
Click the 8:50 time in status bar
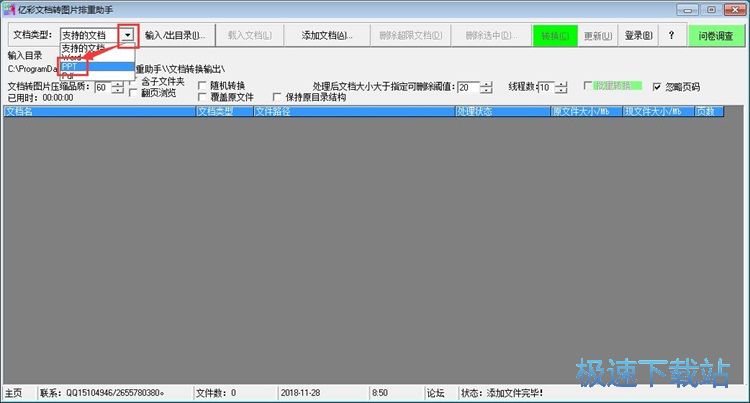tap(380, 393)
